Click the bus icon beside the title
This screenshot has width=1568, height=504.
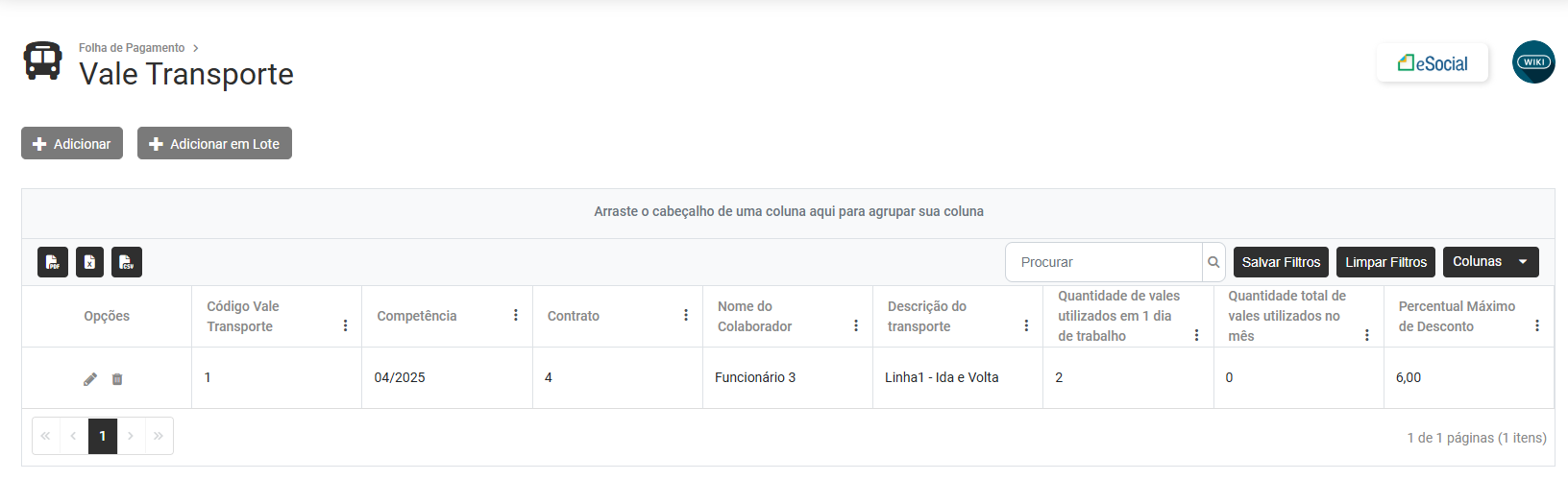pos(42,60)
